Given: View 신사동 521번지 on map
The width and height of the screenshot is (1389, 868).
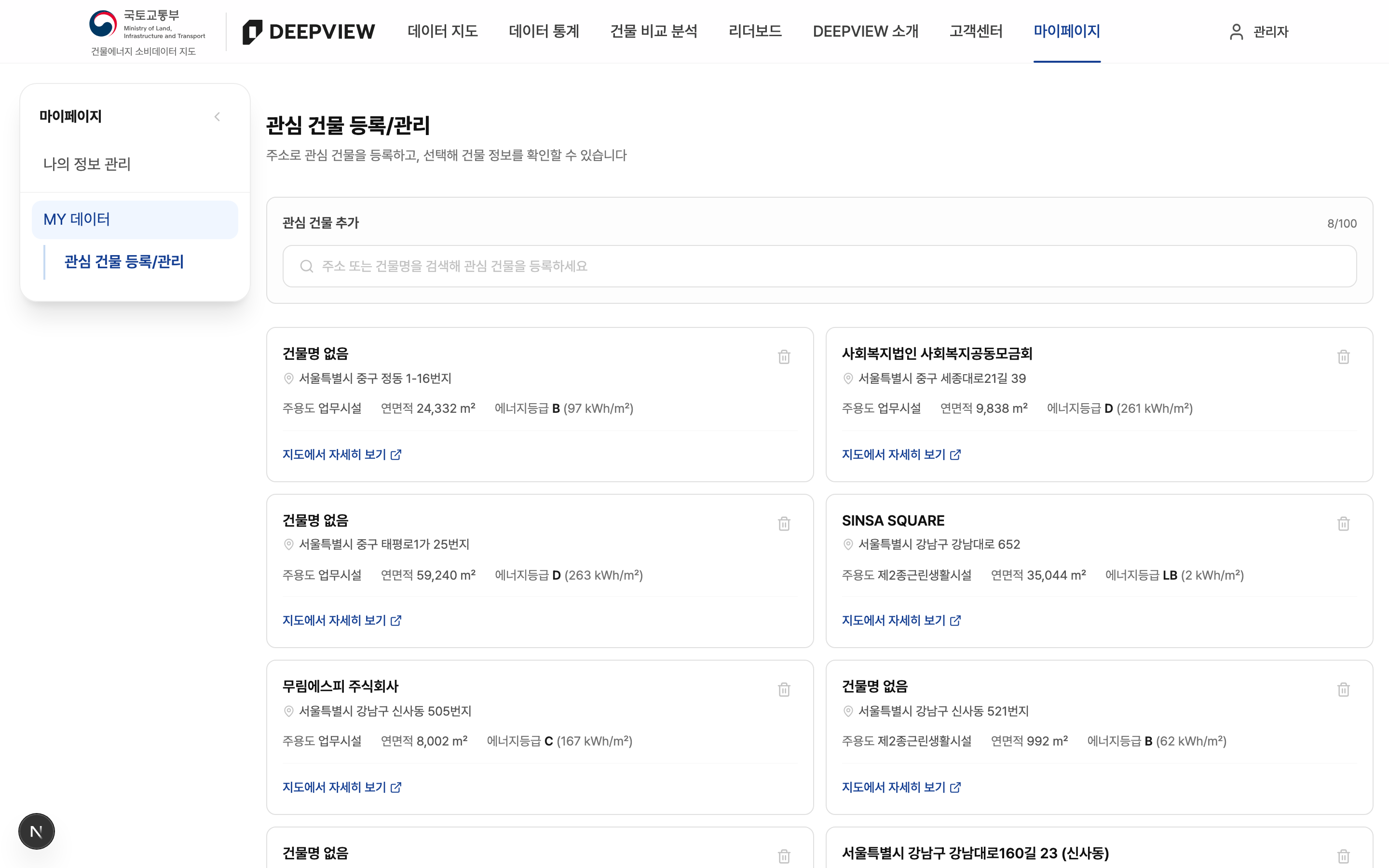Looking at the screenshot, I should click(901, 787).
